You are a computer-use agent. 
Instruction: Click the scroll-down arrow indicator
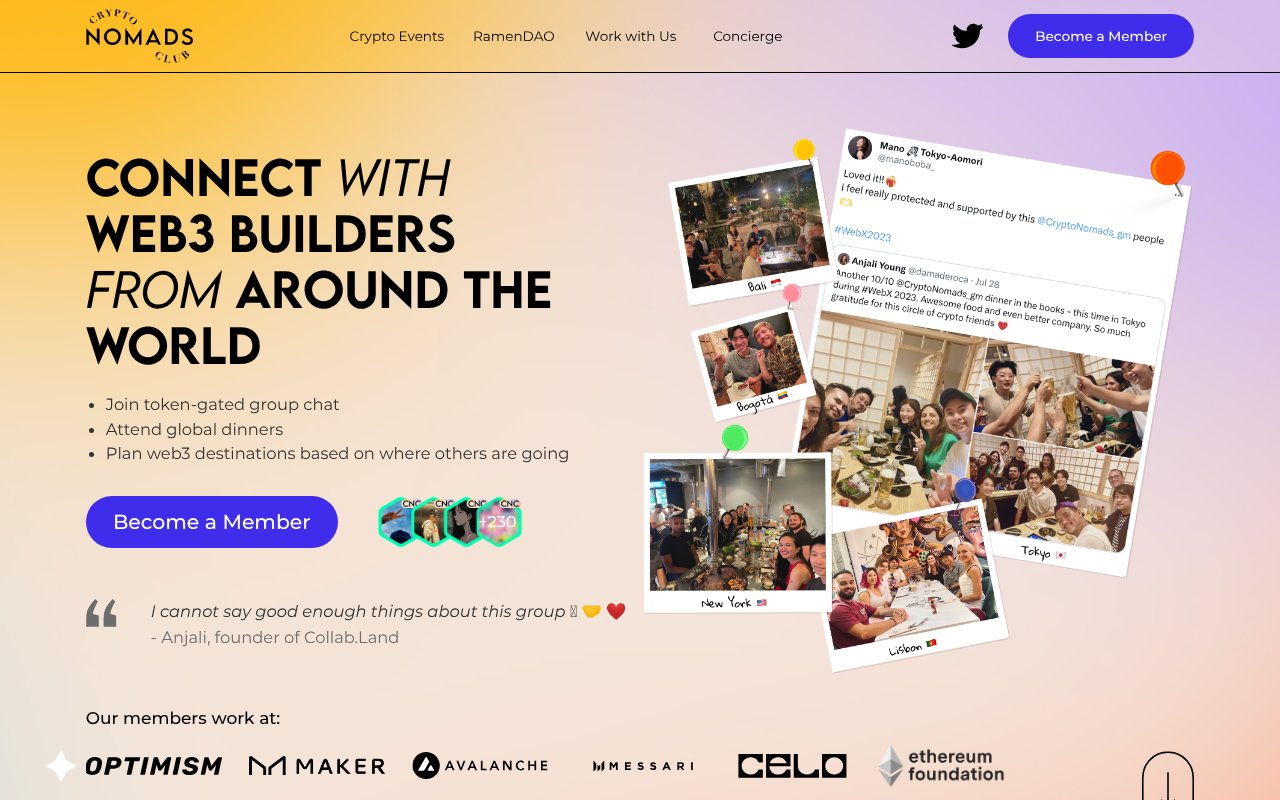pyautogui.click(x=1168, y=778)
